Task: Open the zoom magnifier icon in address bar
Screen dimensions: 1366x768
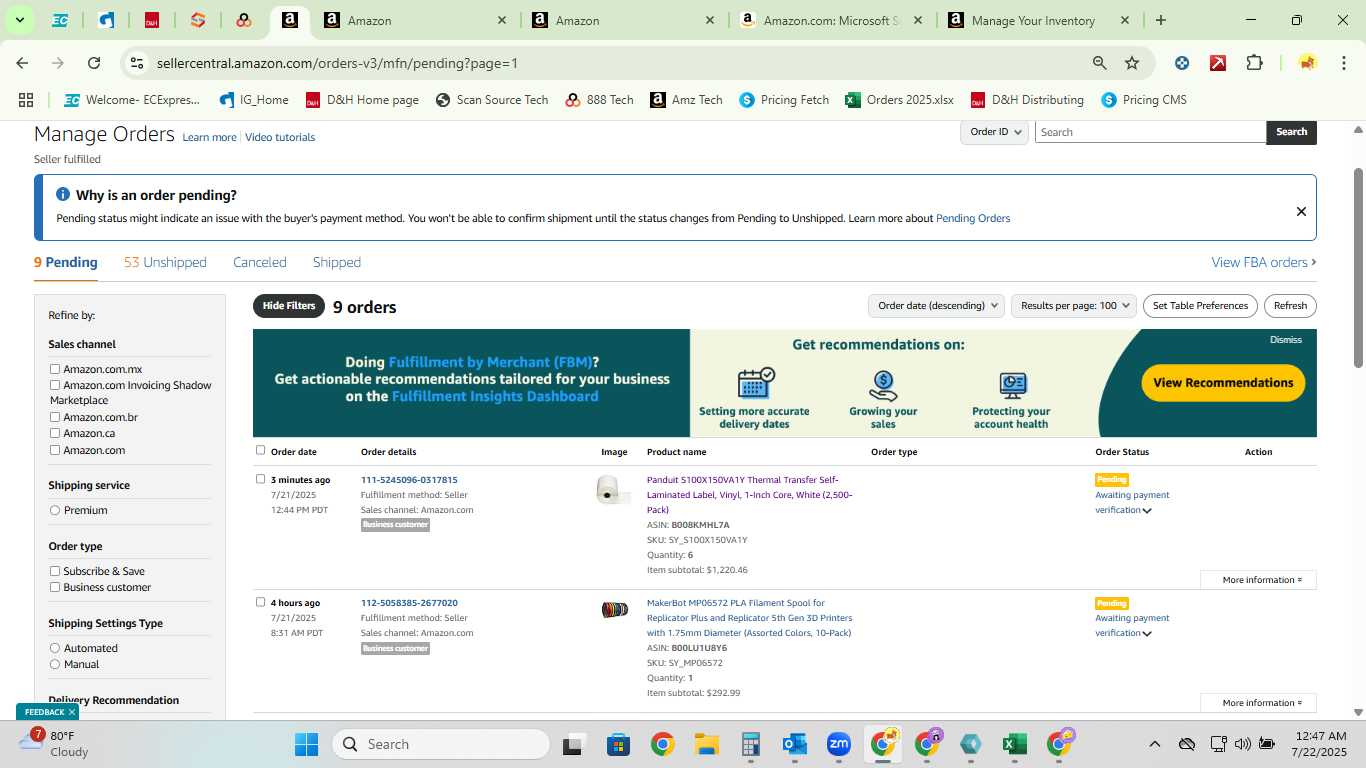Action: click(1099, 63)
